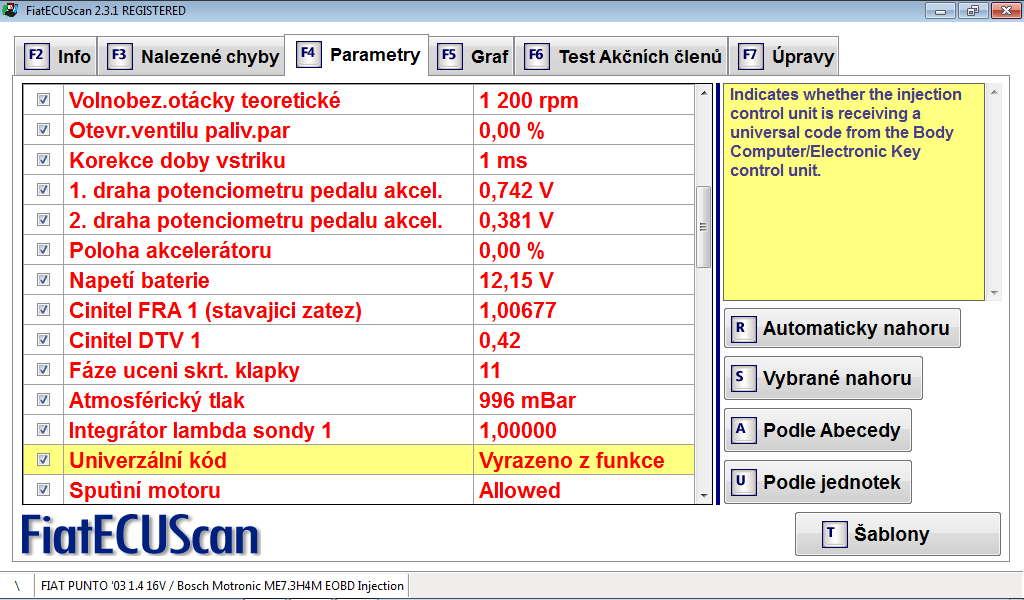Switch to the Graf tab
The height and width of the screenshot is (600, 1024).
[x=489, y=57]
